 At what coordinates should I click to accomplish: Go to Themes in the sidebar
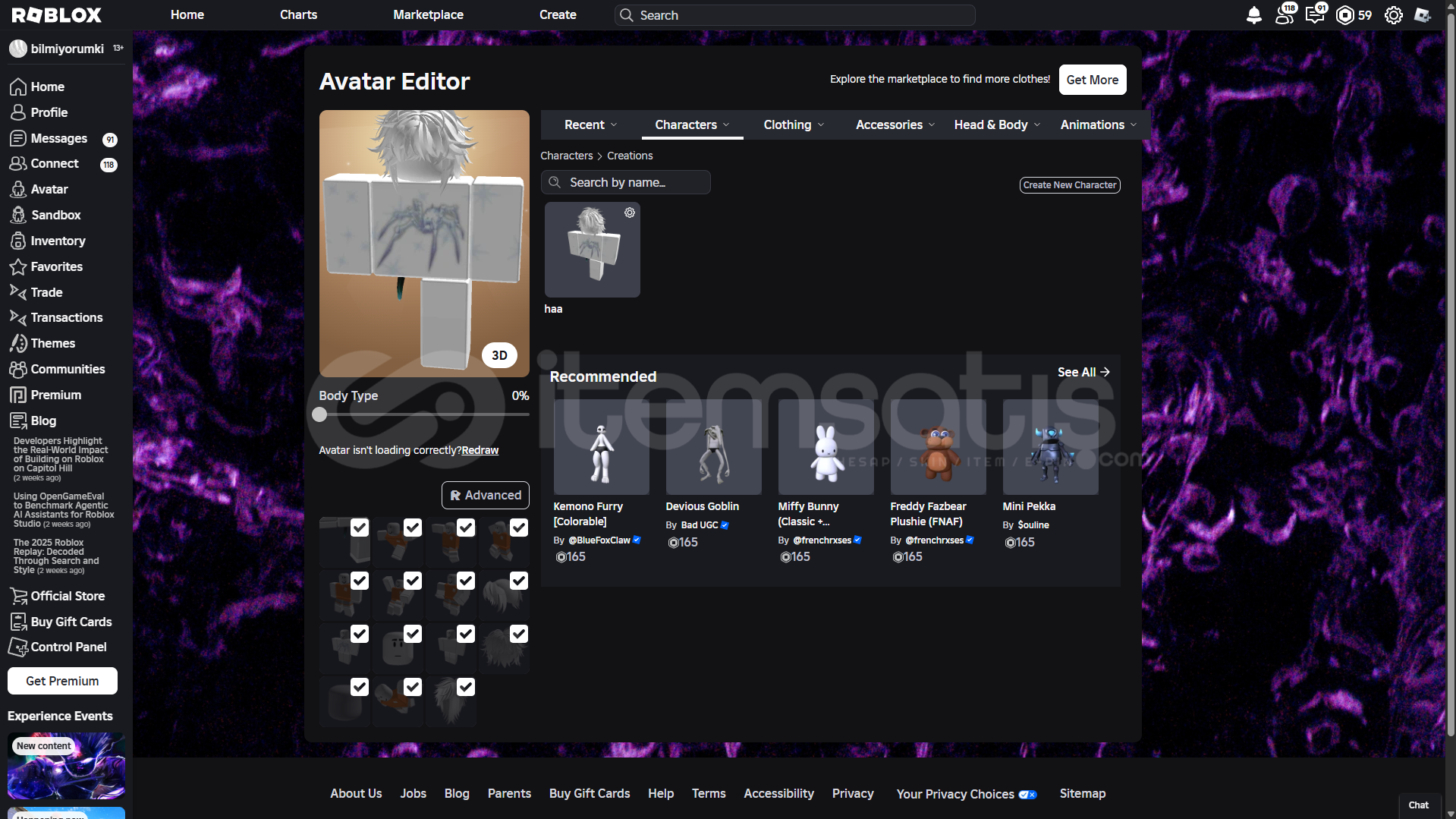tap(52, 343)
